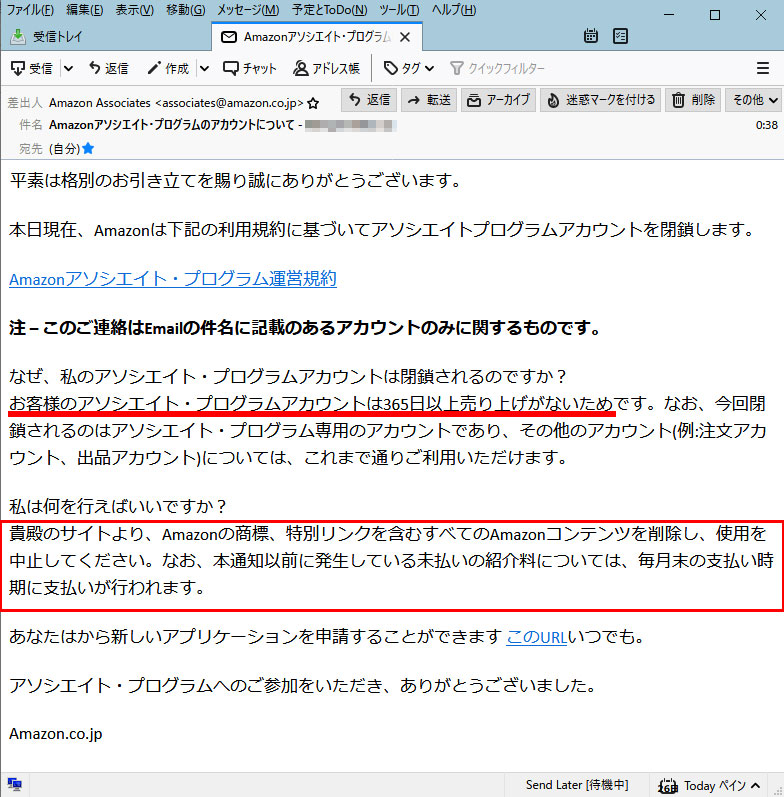Open the 表示(V) menu
The image size is (784, 797).
click(x=134, y=10)
